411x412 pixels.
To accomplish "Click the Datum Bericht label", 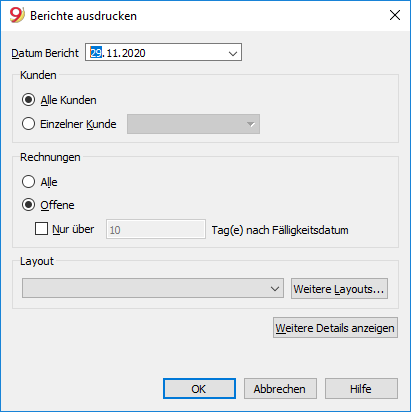I will [x=45, y=53].
